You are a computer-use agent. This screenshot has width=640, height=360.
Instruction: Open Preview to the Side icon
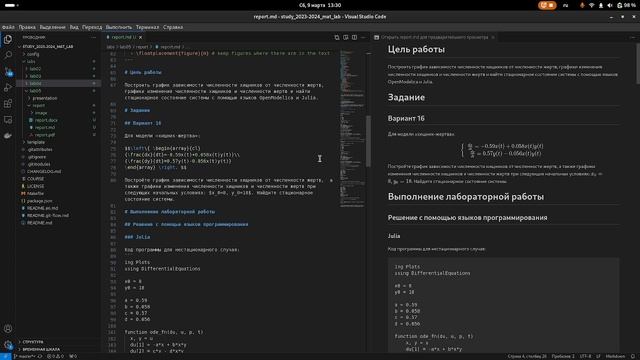[x=346, y=37]
